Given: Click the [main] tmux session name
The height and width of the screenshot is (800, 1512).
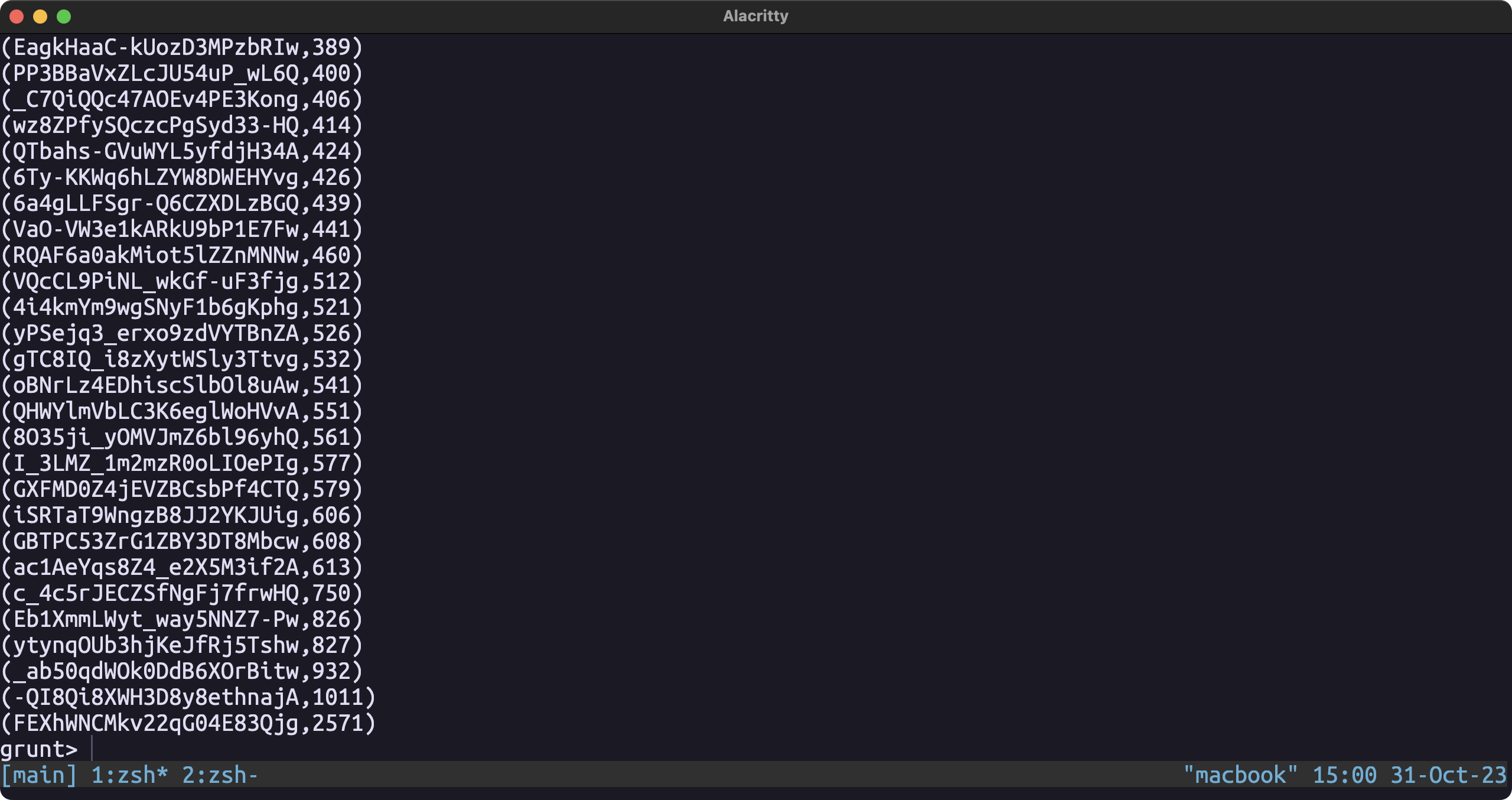Looking at the screenshot, I should [39, 775].
